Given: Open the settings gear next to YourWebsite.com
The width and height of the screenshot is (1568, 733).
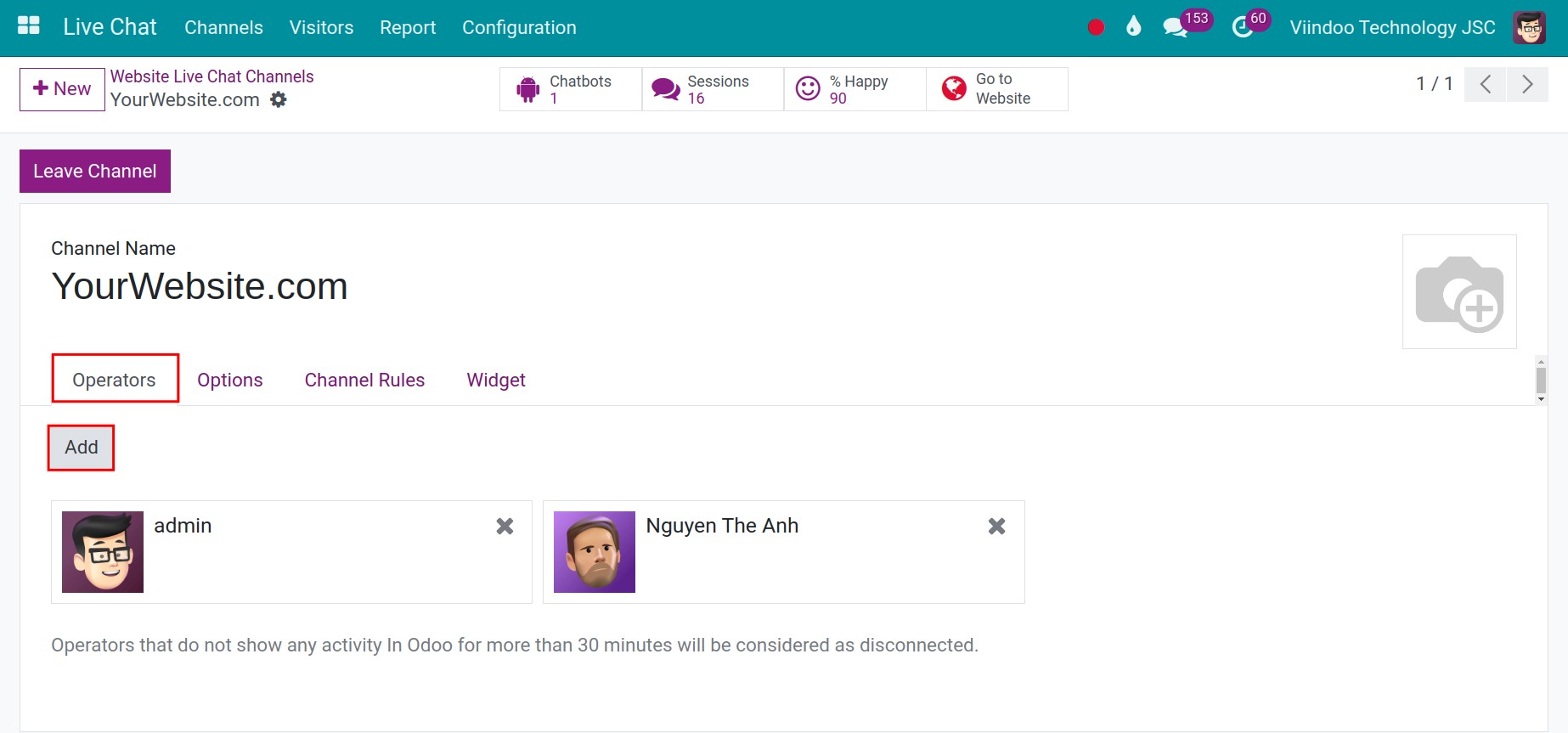Looking at the screenshot, I should pos(279,100).
